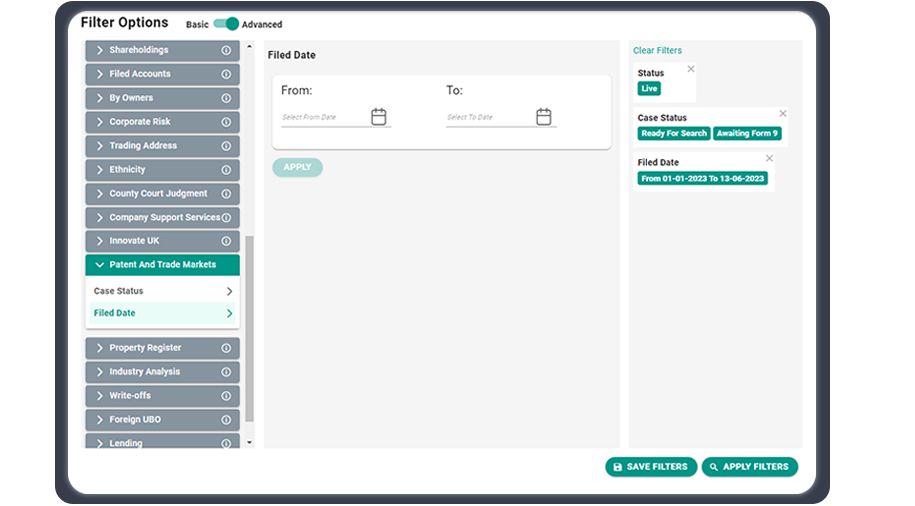This screenshot has width=915, height=506.
Task: Expand the Shareholdings section
Action: pos(162,50)
